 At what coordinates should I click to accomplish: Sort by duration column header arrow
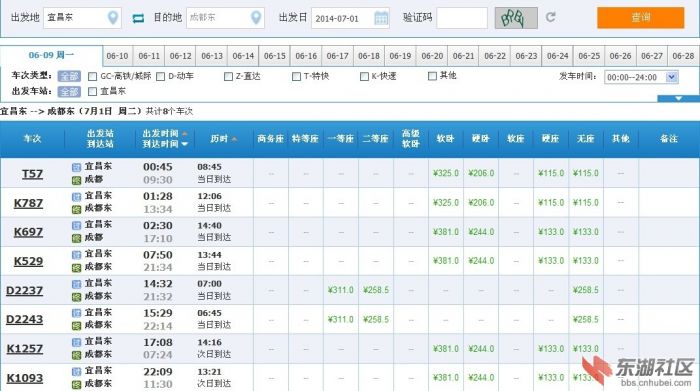[x=234, y=139]
